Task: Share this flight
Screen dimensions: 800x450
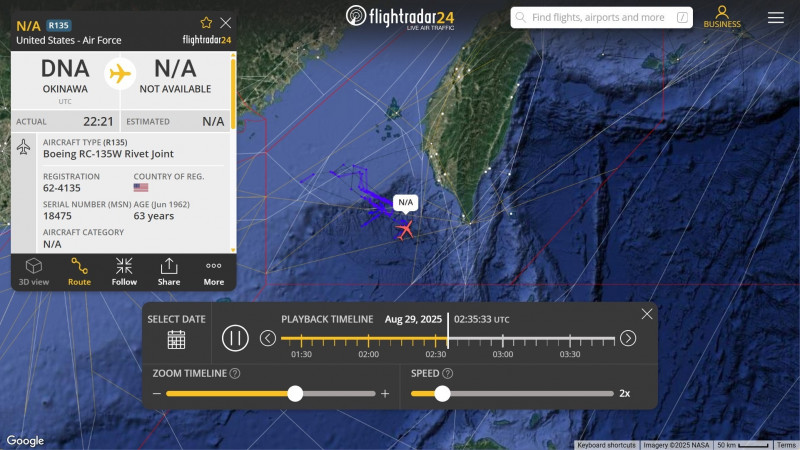Action: 169,272
